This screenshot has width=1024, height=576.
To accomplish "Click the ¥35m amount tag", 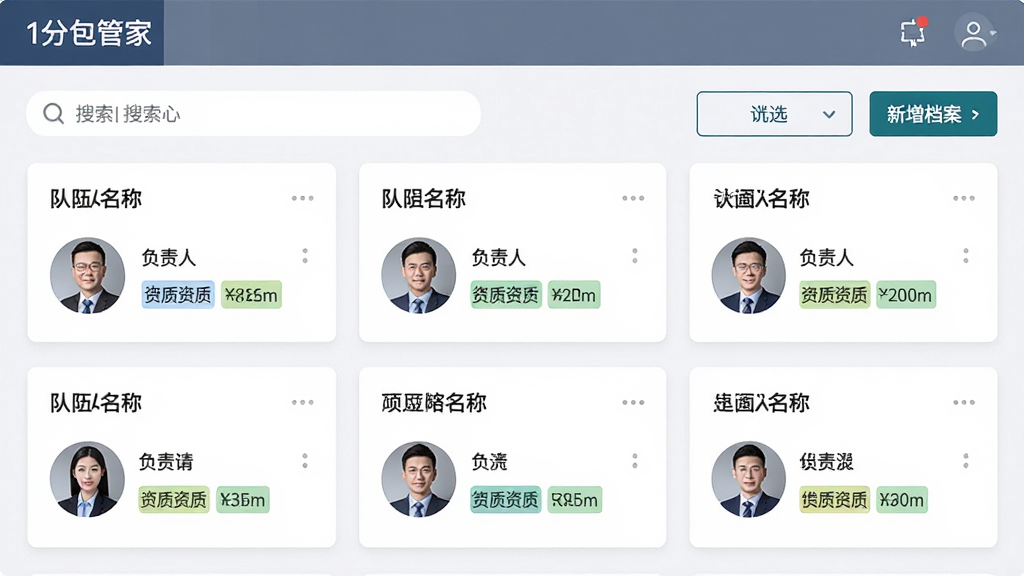I will (x=242, y=500).
